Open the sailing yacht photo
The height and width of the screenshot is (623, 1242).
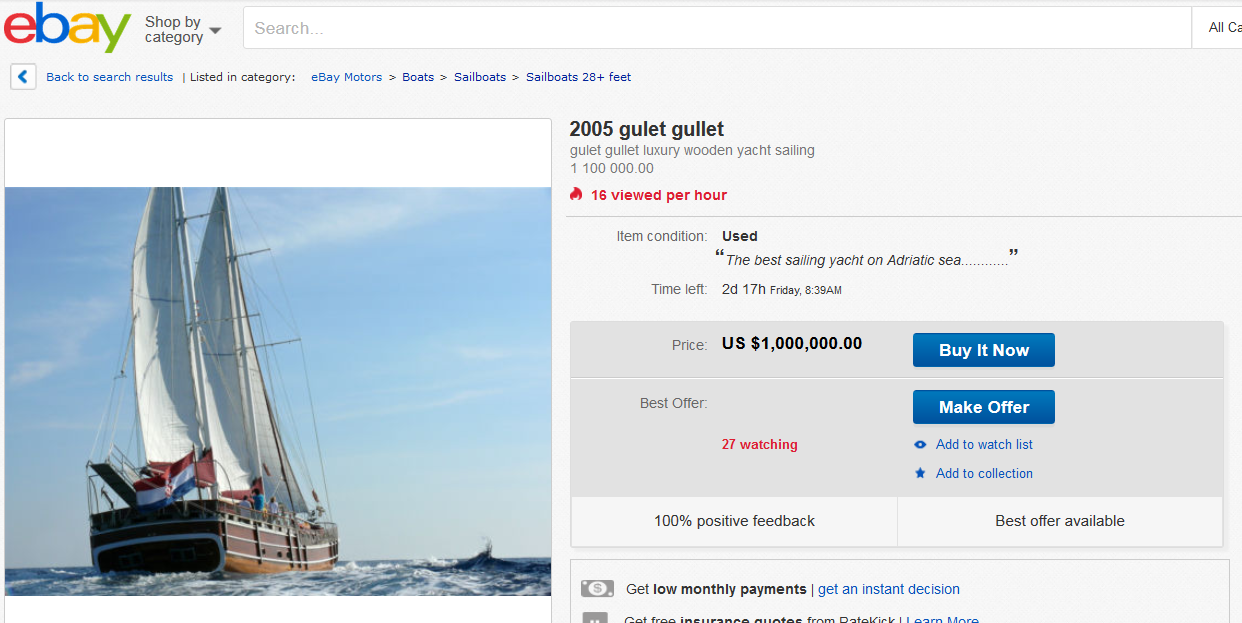click(278, 391)
